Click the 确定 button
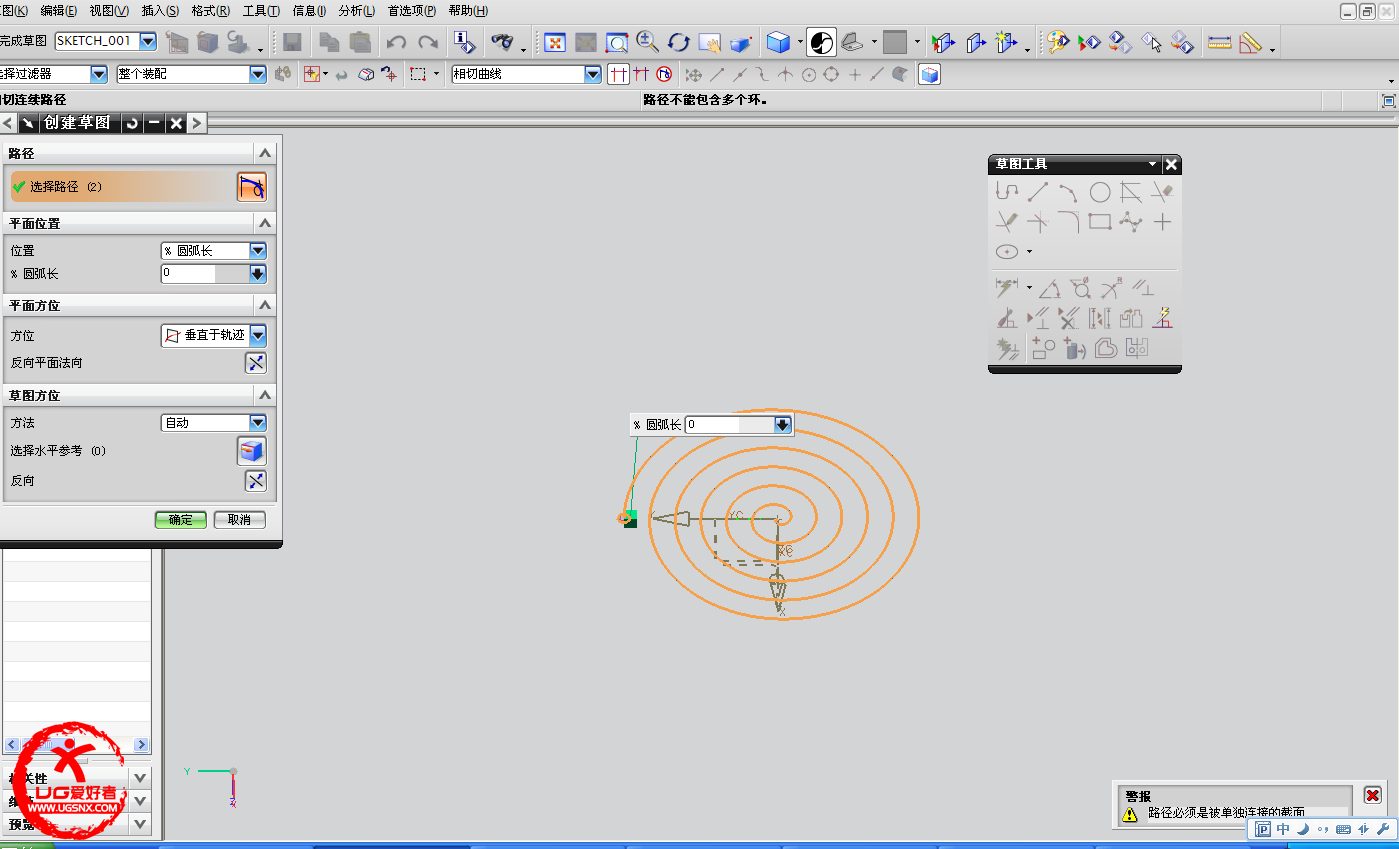 pyautogui.click(x=181, y=520)
